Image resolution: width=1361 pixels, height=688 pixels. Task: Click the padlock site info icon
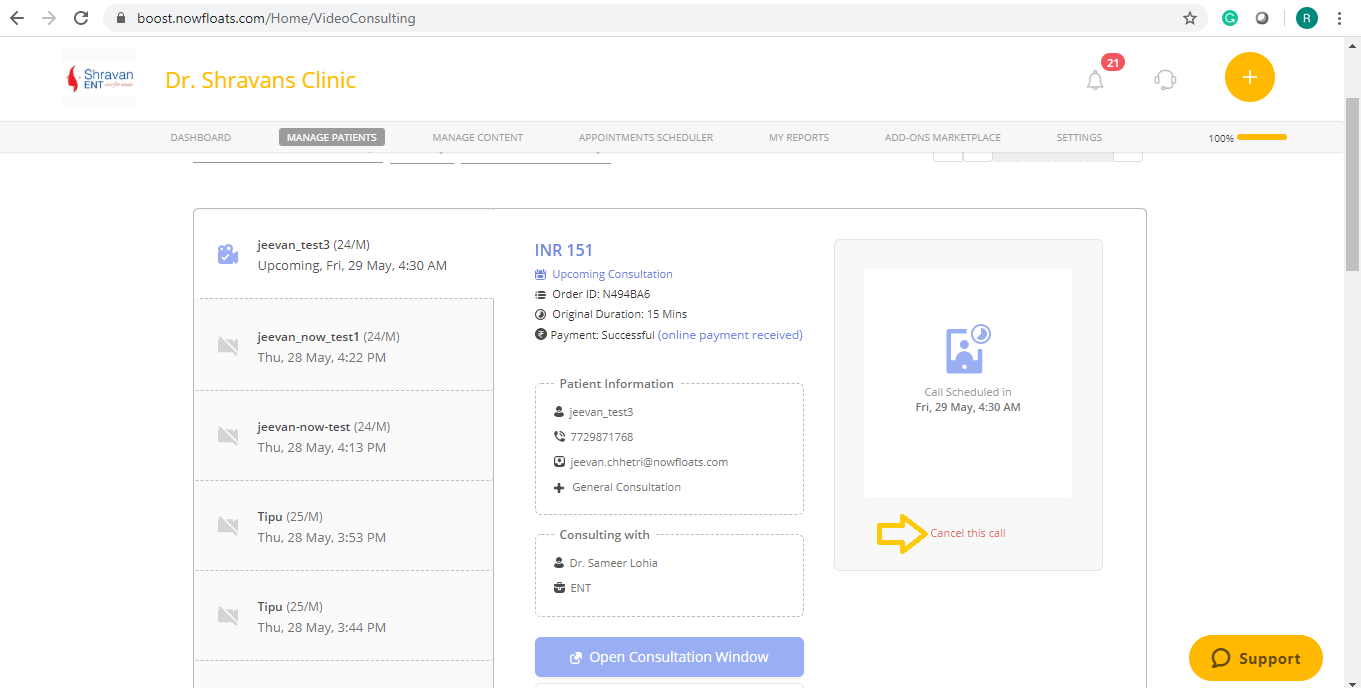pos(121,18)
